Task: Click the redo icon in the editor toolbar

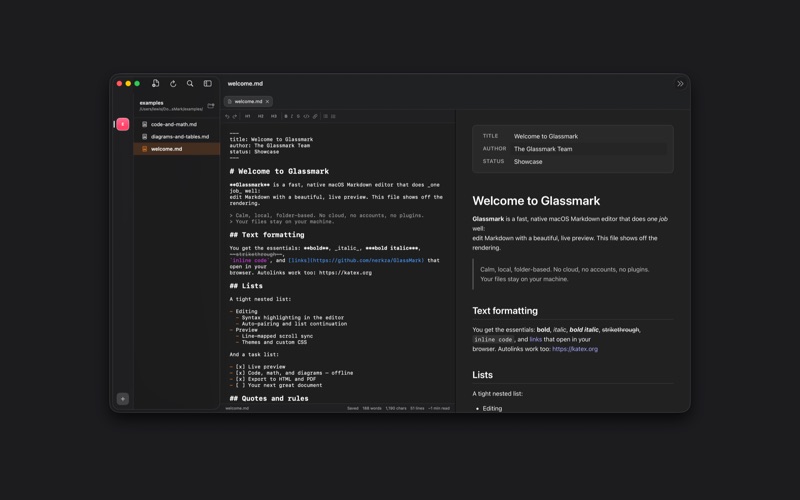Action: pos(235,116)
